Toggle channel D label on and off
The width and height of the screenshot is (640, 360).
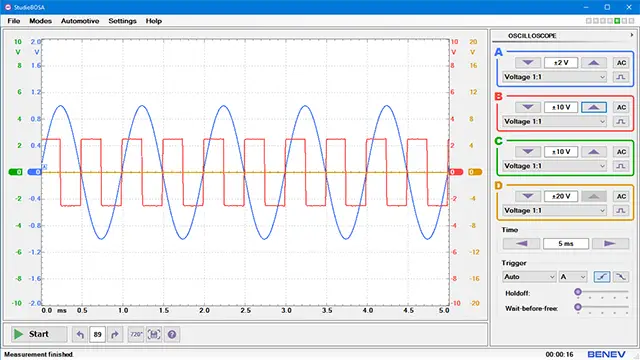498,186
